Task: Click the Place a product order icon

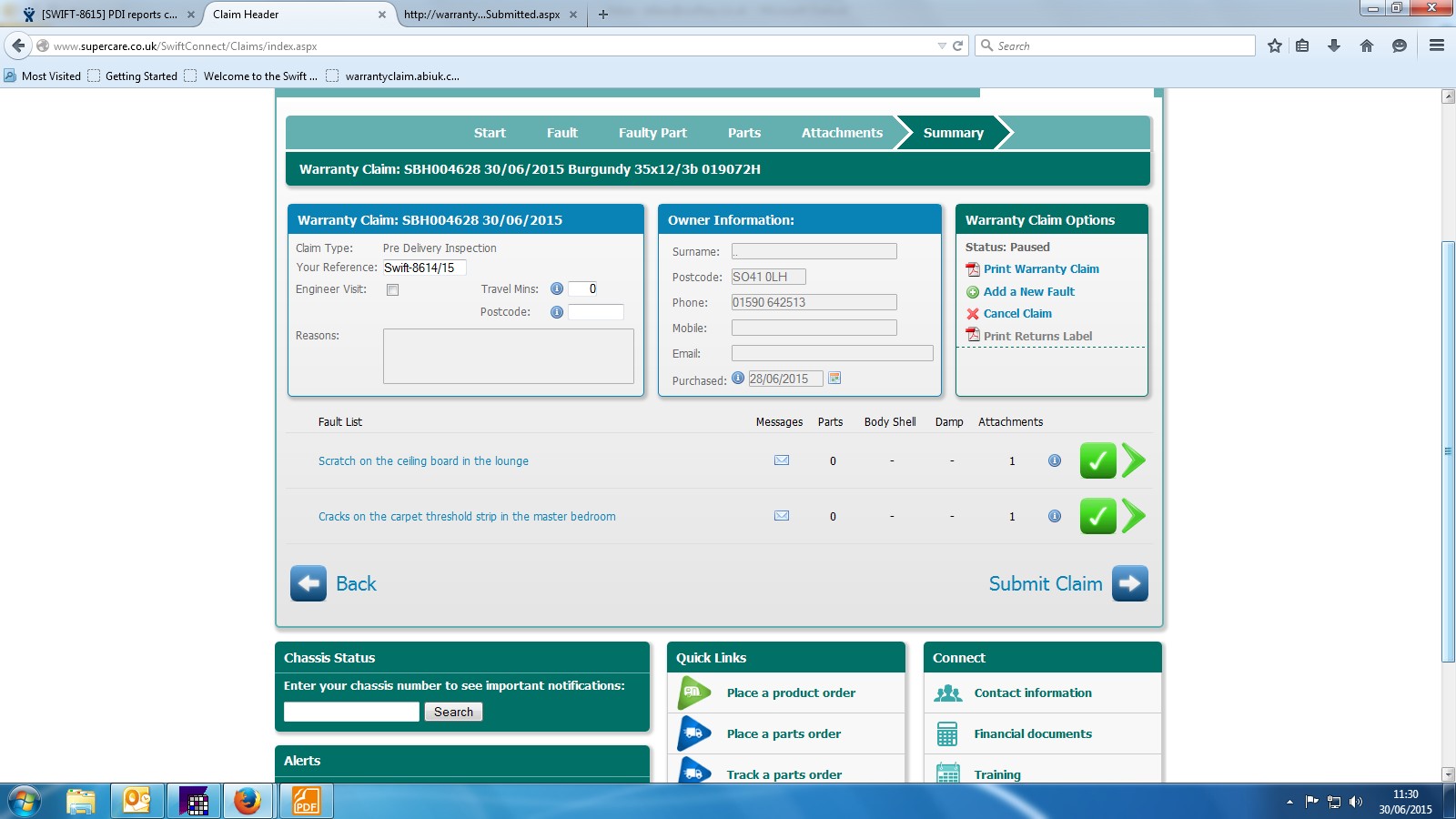Action: click(x=694, y=693)
